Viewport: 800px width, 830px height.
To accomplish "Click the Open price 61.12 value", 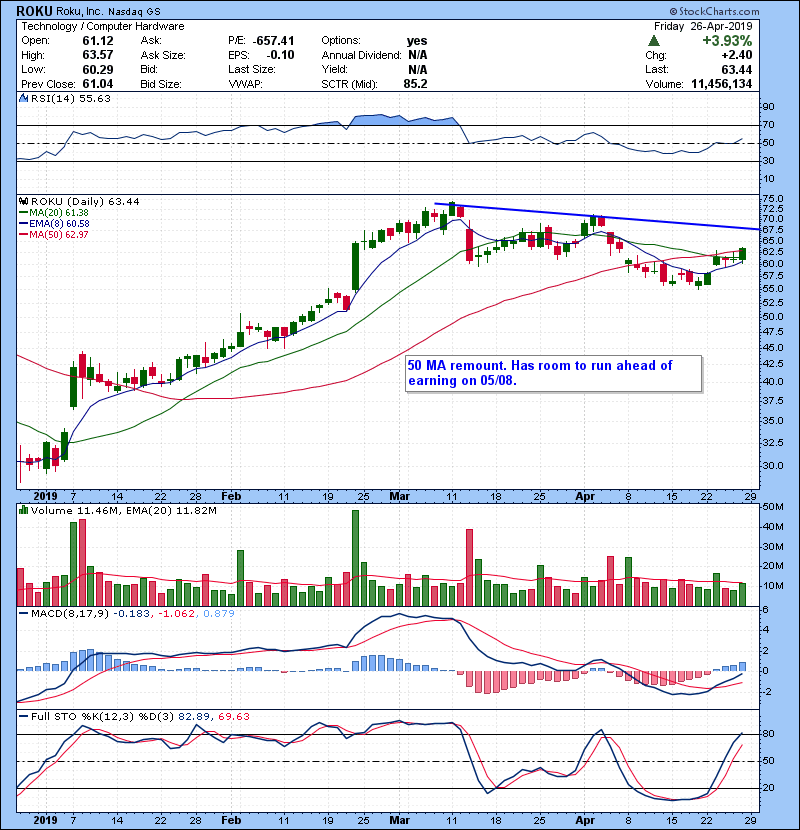I will (97, 40).
